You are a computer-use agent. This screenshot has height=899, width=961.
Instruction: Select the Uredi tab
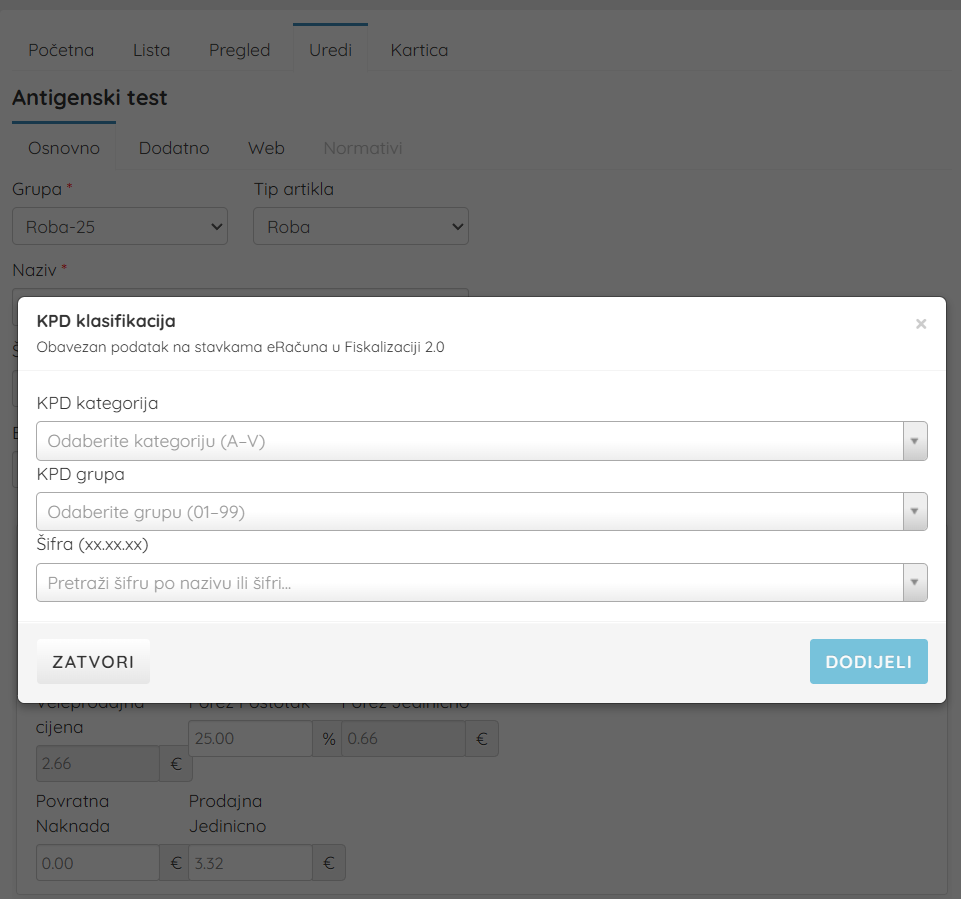[x=330, y=50]
